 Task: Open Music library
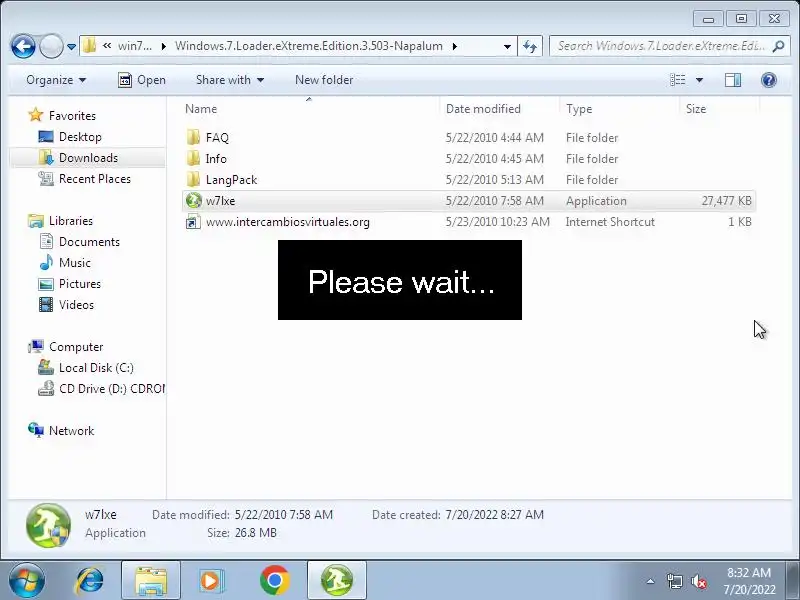pos(74,262)
